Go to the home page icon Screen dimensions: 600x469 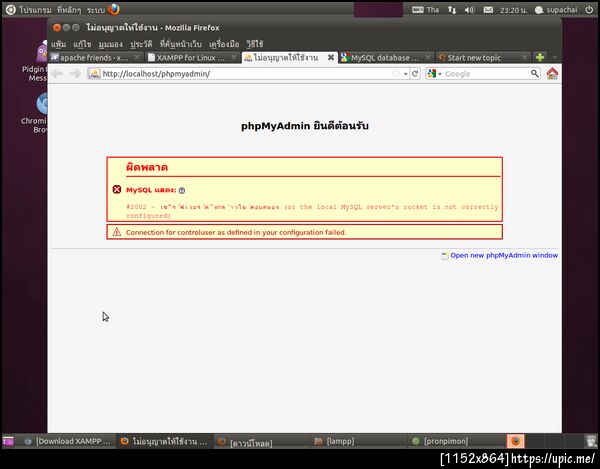(x=552, y=73)
